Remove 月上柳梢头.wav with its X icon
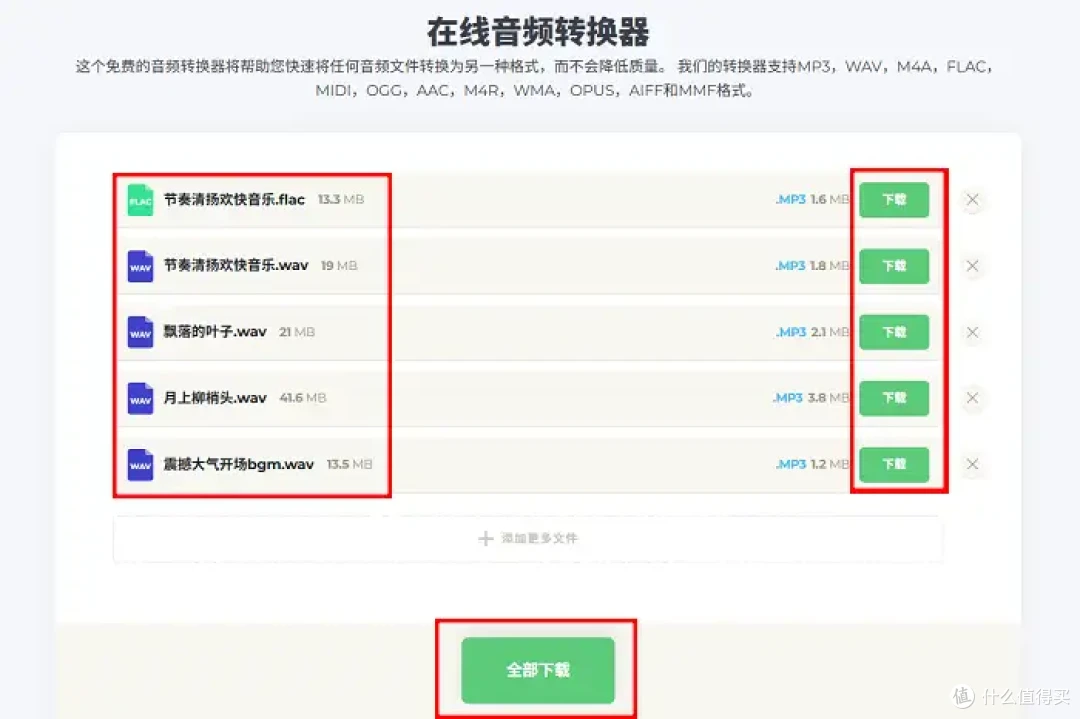 [x=973, y=398]
